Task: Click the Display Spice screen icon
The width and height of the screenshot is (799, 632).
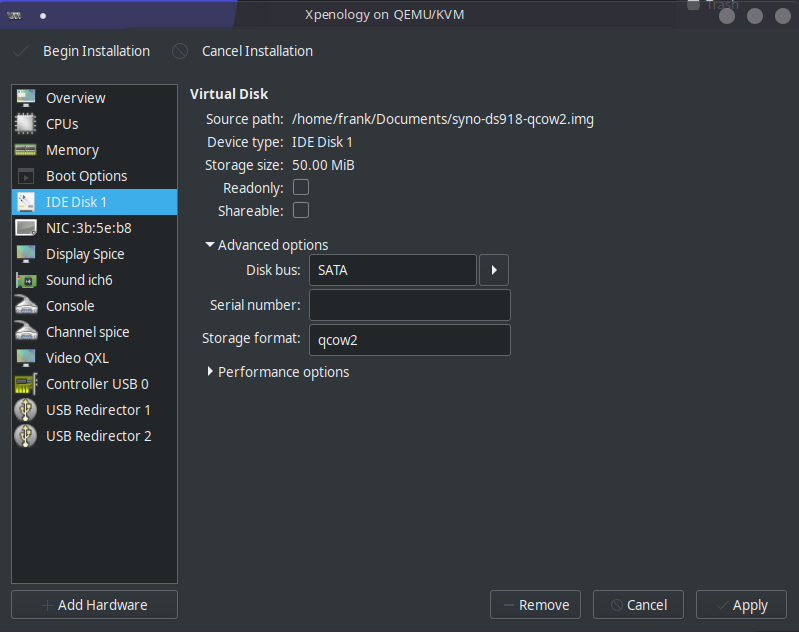Action: (25, 254)
